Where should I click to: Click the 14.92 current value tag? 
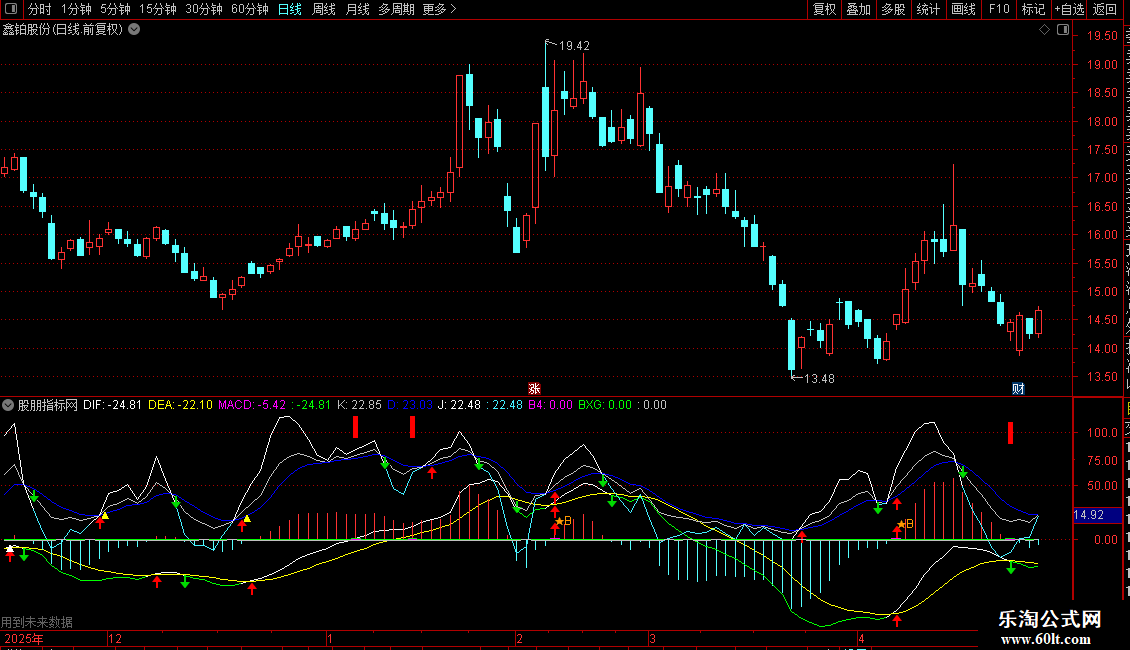pos(1090,515)
